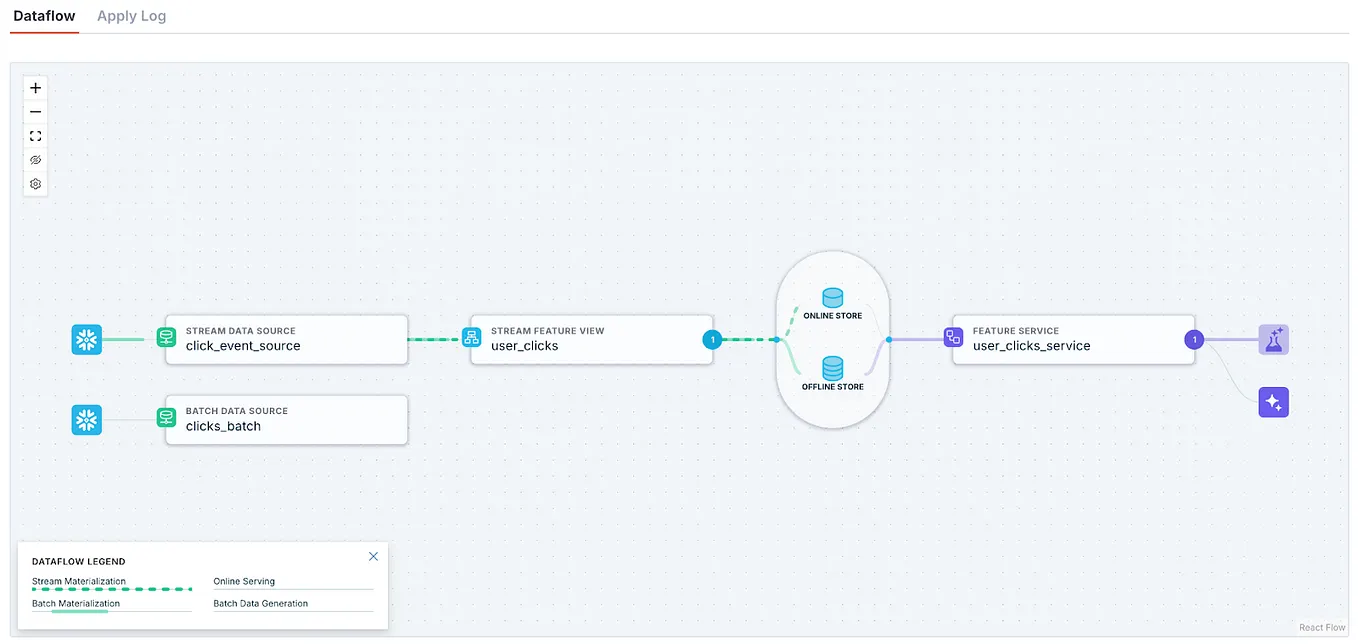Click the zoom in plus control
This screenshot has width=1358, height=644.
coord(36,88)
